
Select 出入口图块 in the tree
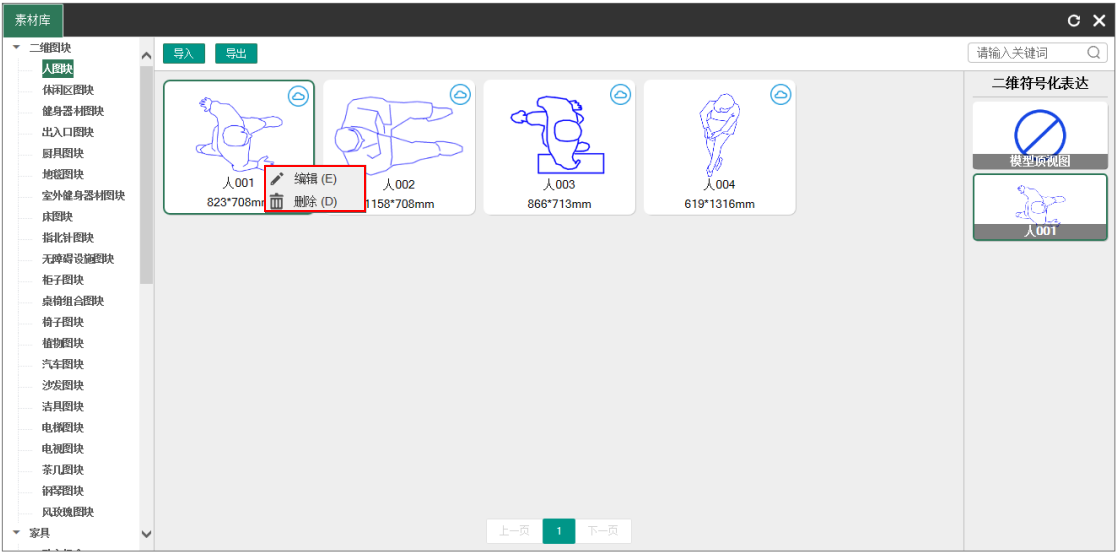click(x=68, y=132)
